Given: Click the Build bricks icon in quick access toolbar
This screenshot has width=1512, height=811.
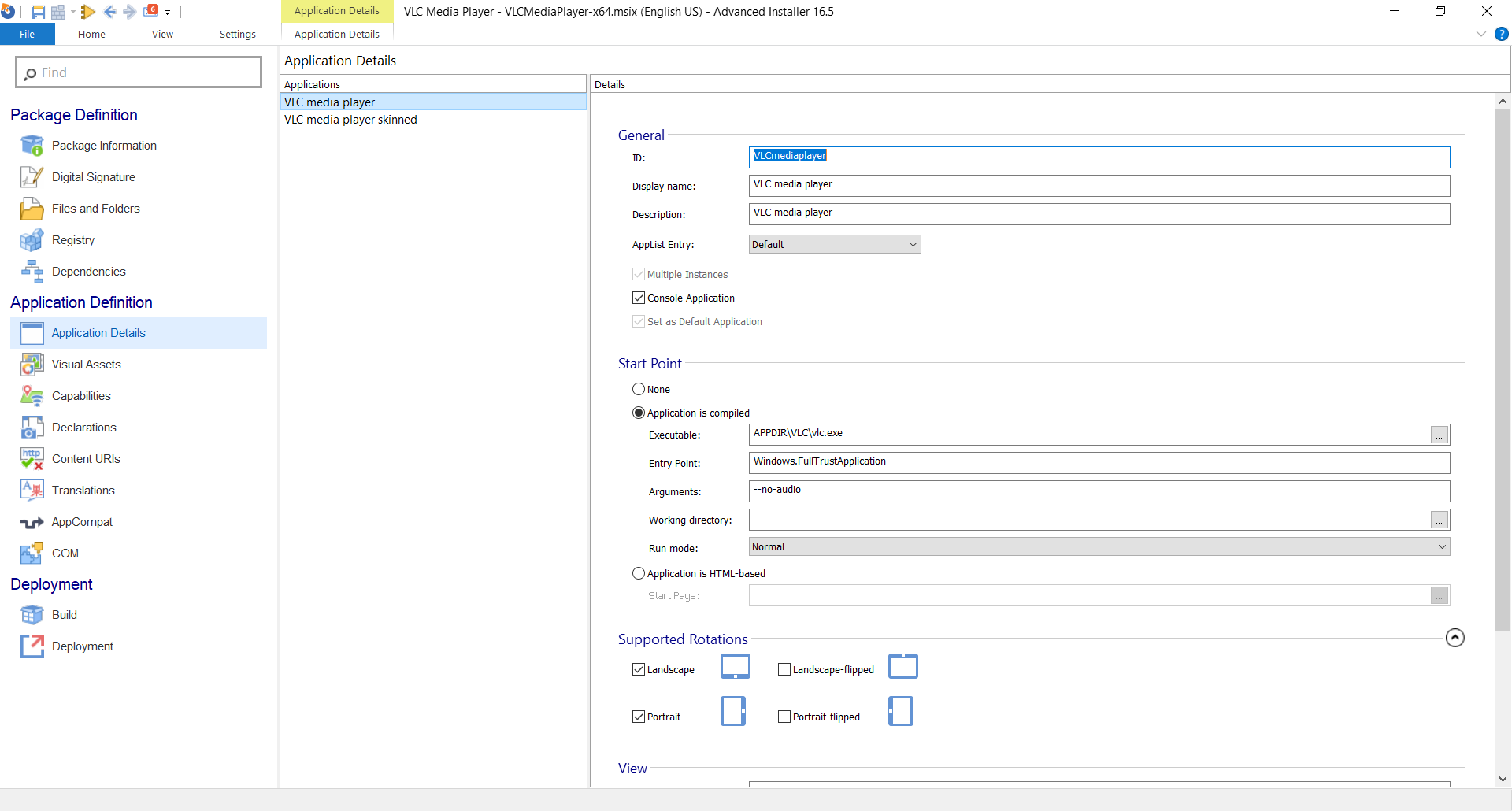Looking at the screenshot, I should pos(58,12).
